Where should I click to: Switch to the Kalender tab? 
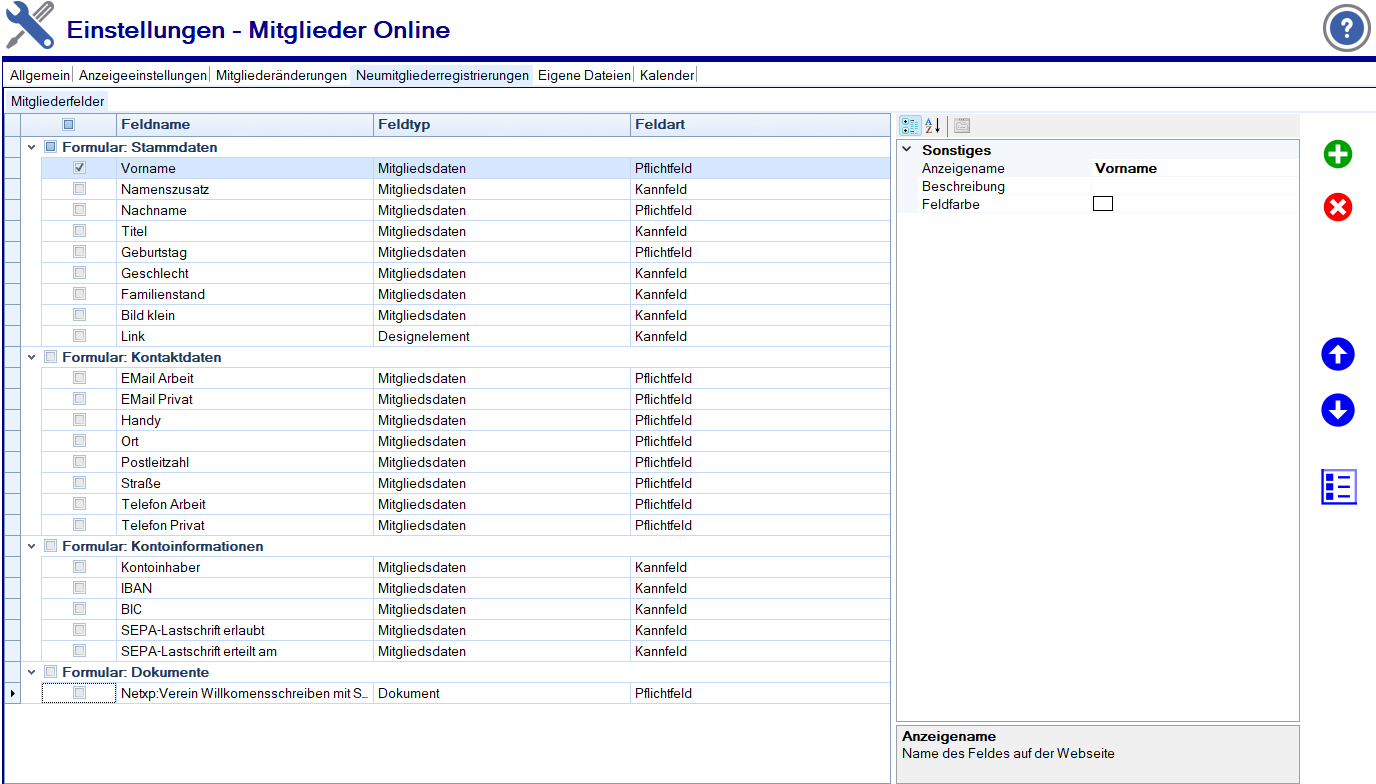(666, 75)
